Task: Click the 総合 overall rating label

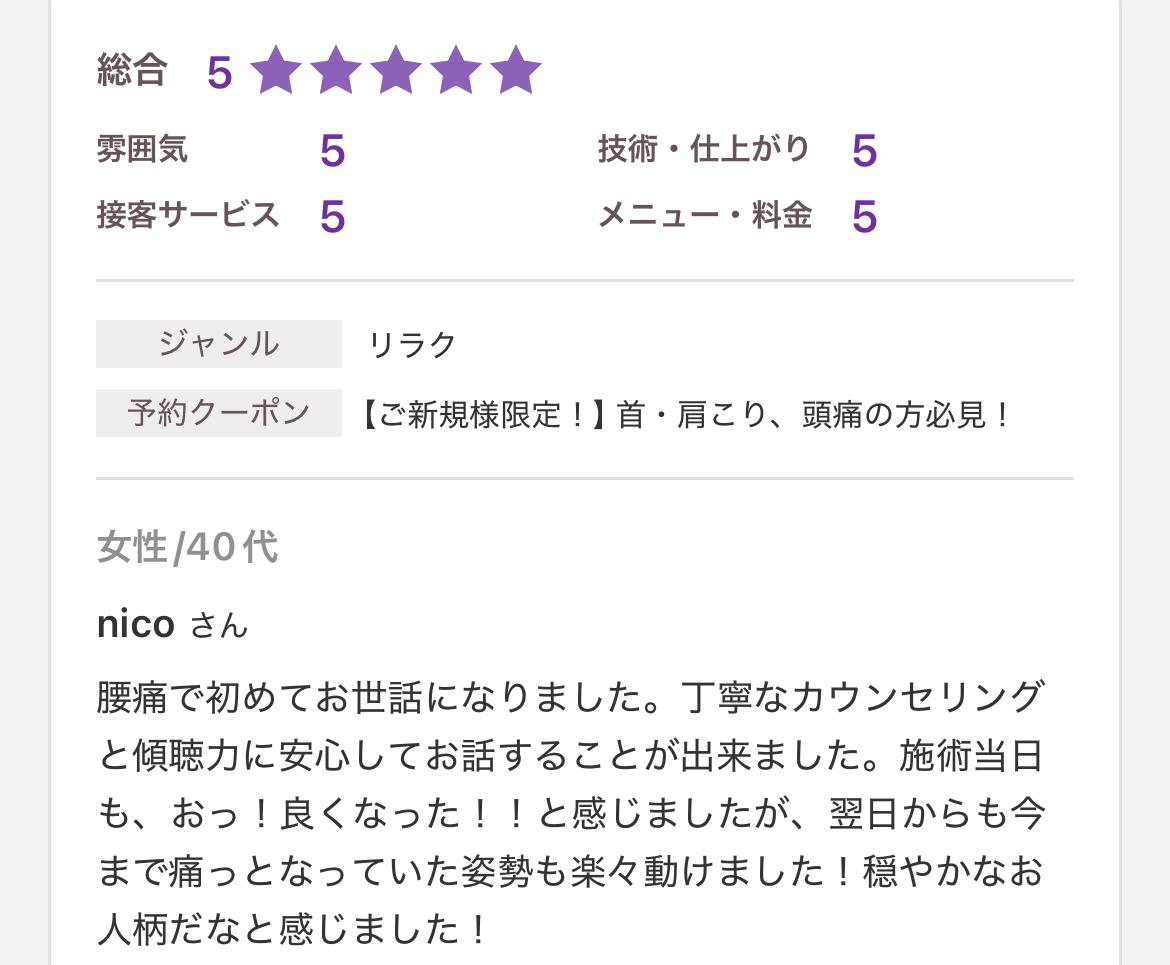Action: 131,71
